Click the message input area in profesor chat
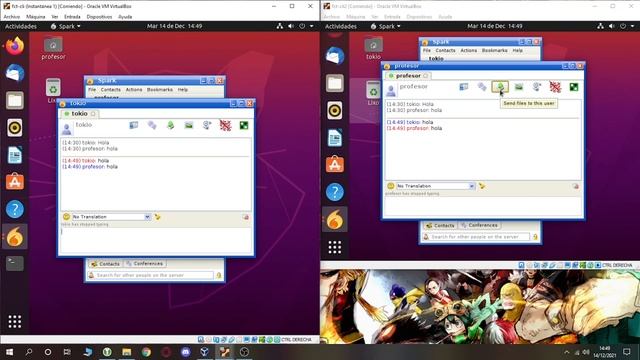This screenshot has width=640, height=360. click(x=483, y=206)
